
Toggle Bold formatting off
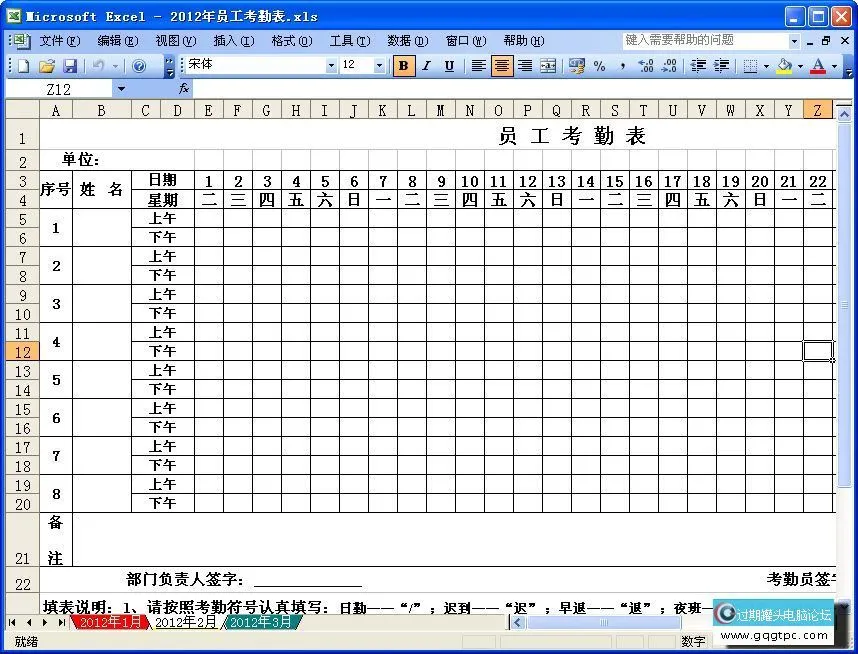tap(402, 65)
